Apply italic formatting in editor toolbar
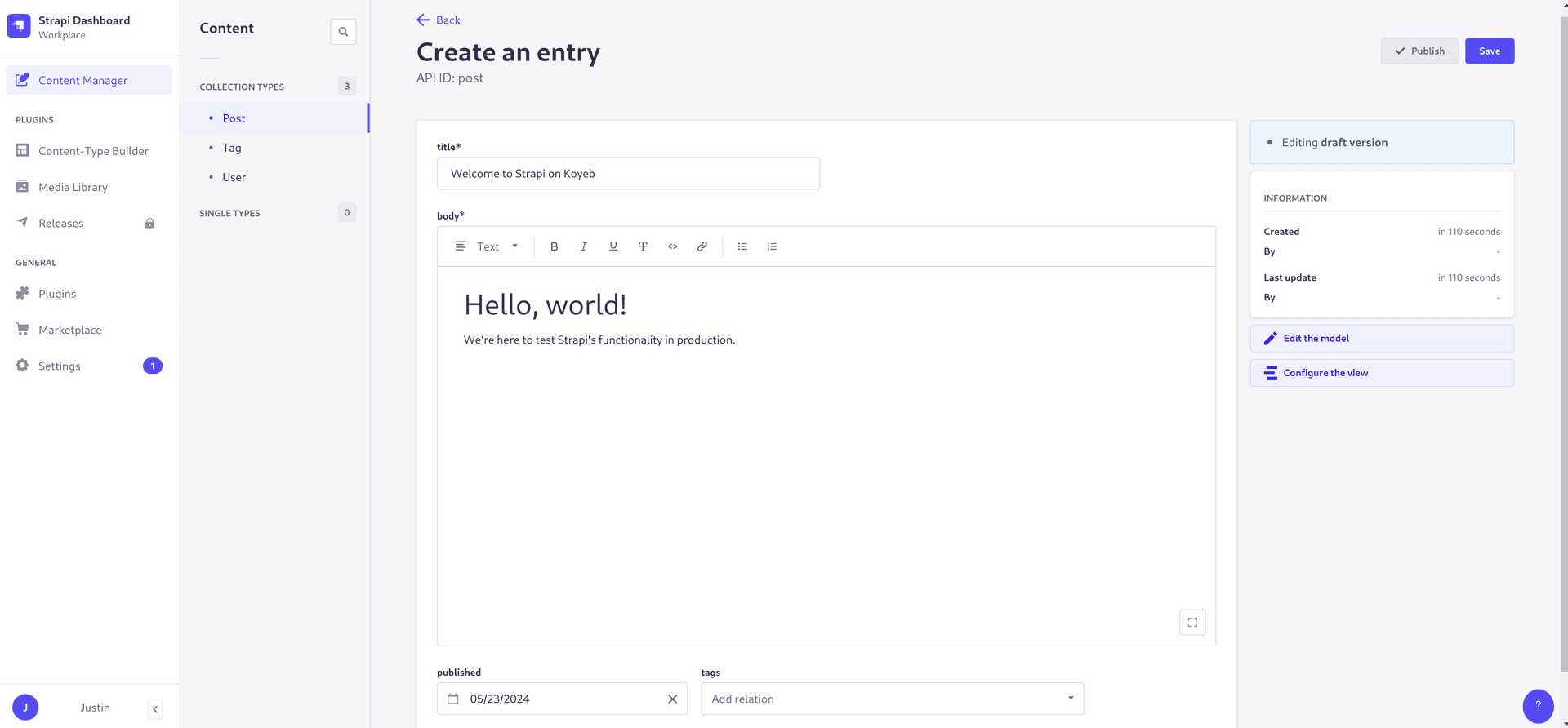 583,246
